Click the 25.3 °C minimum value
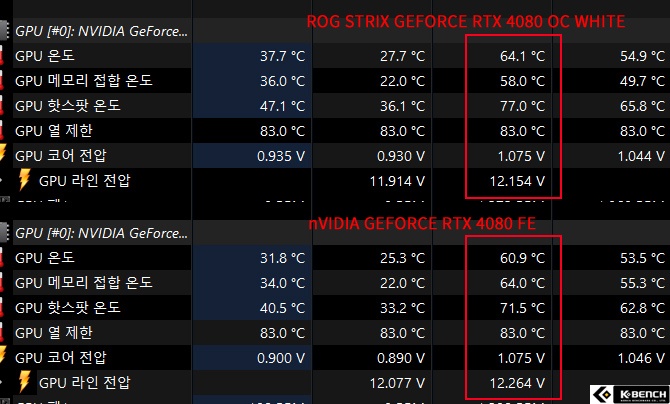Viewport: 670px width, 404px height. pyautogui.click(x=403, y=258)
